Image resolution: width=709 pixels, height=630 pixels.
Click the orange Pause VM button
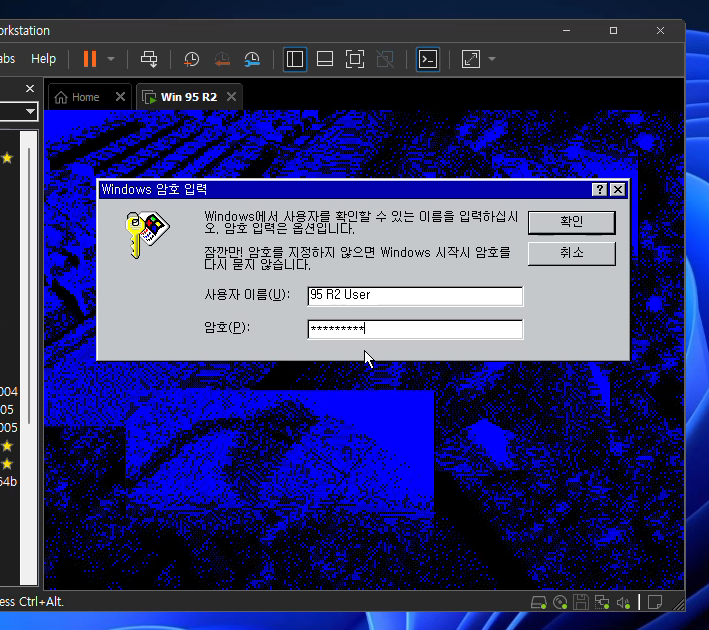pos(90,59)
